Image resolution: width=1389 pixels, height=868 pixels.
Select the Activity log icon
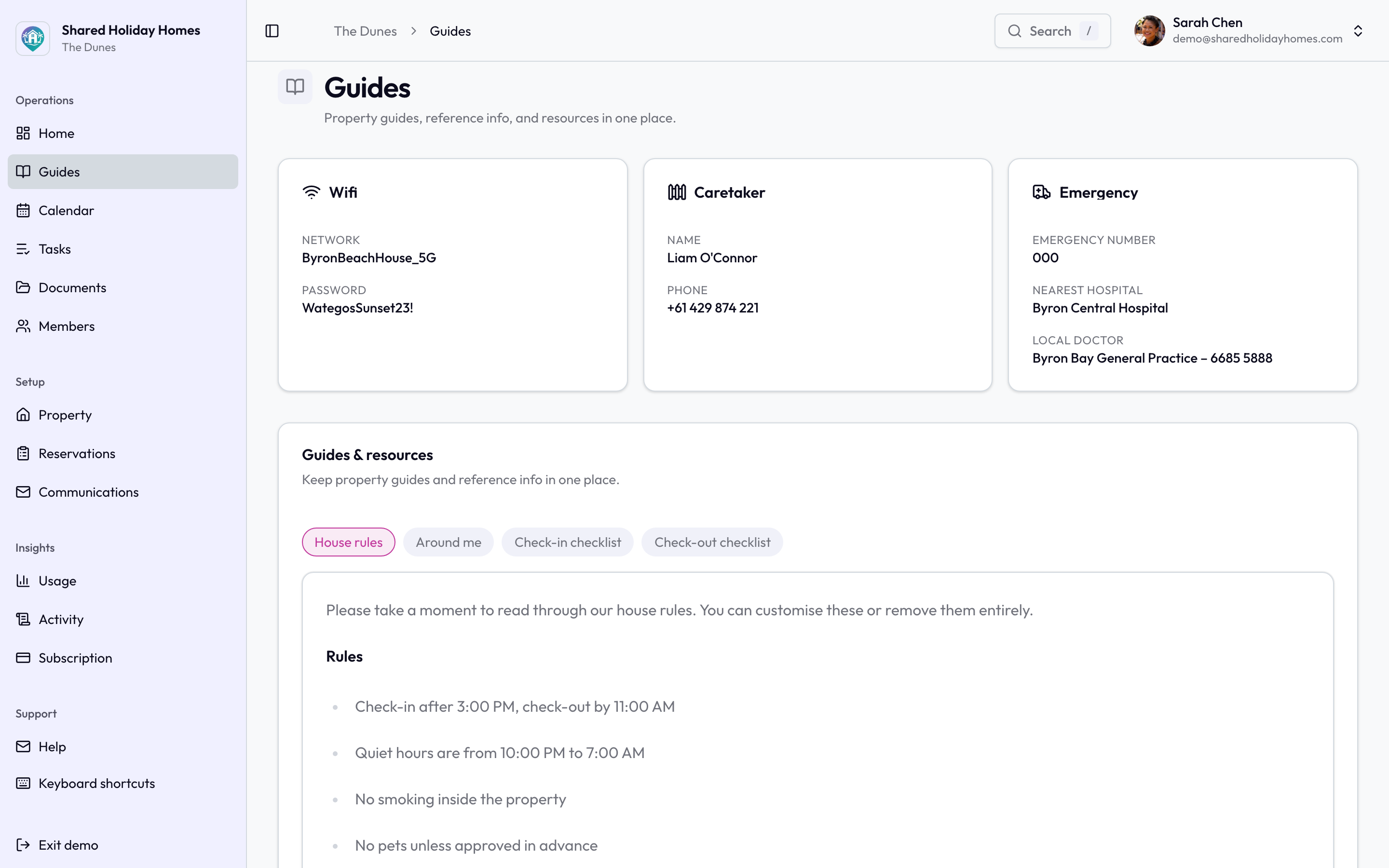(23, 620)
